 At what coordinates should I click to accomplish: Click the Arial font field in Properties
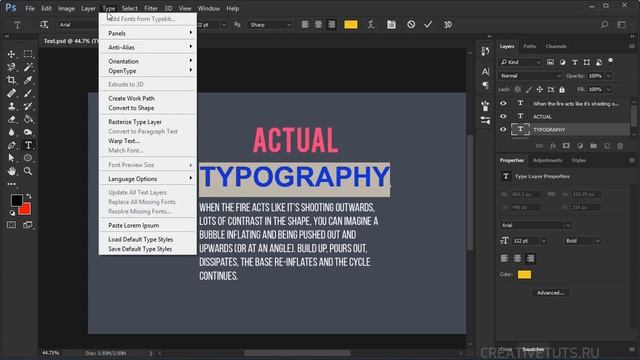[535, 225]
